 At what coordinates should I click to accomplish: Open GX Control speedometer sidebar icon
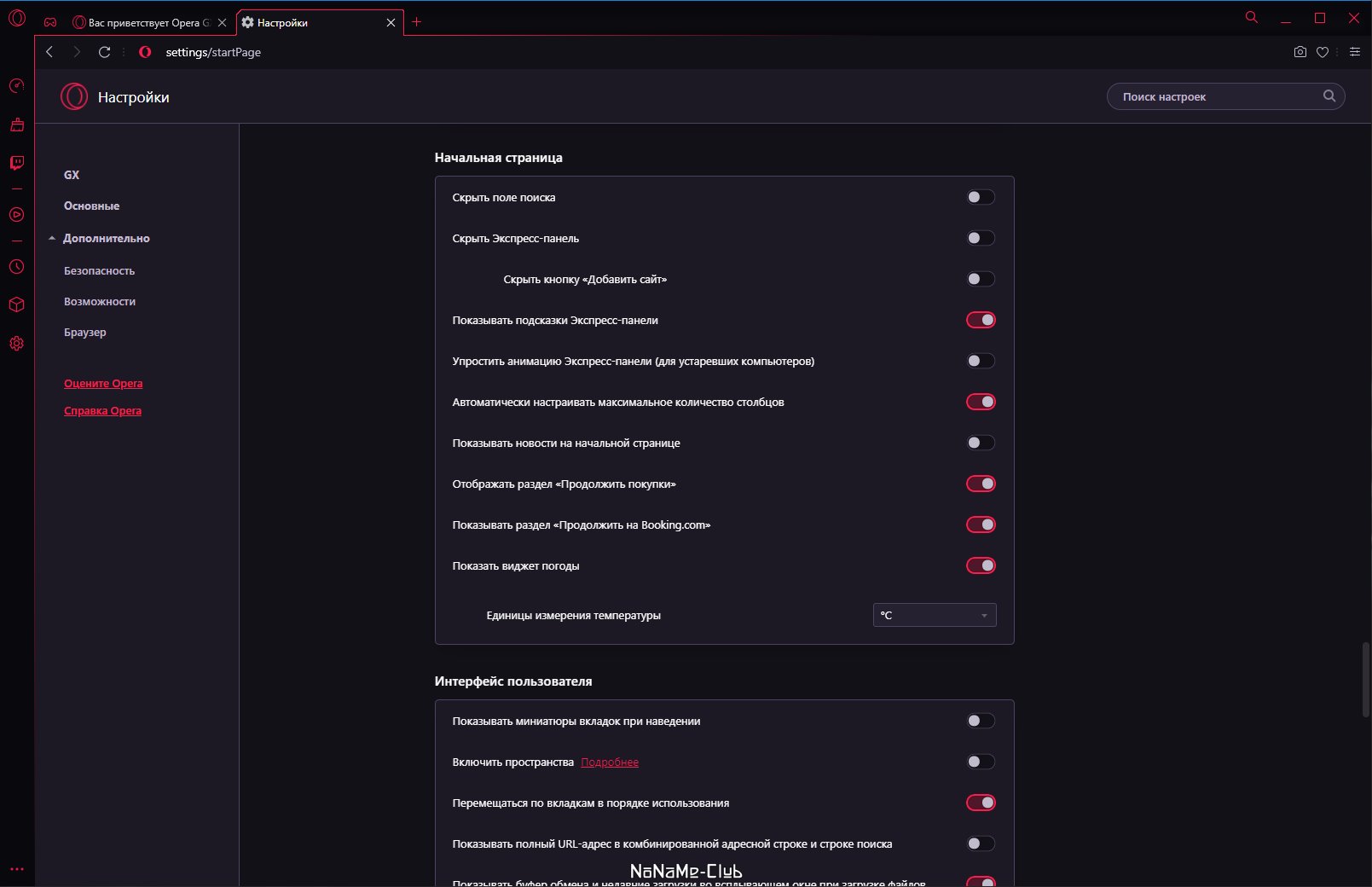pos(16,86)
